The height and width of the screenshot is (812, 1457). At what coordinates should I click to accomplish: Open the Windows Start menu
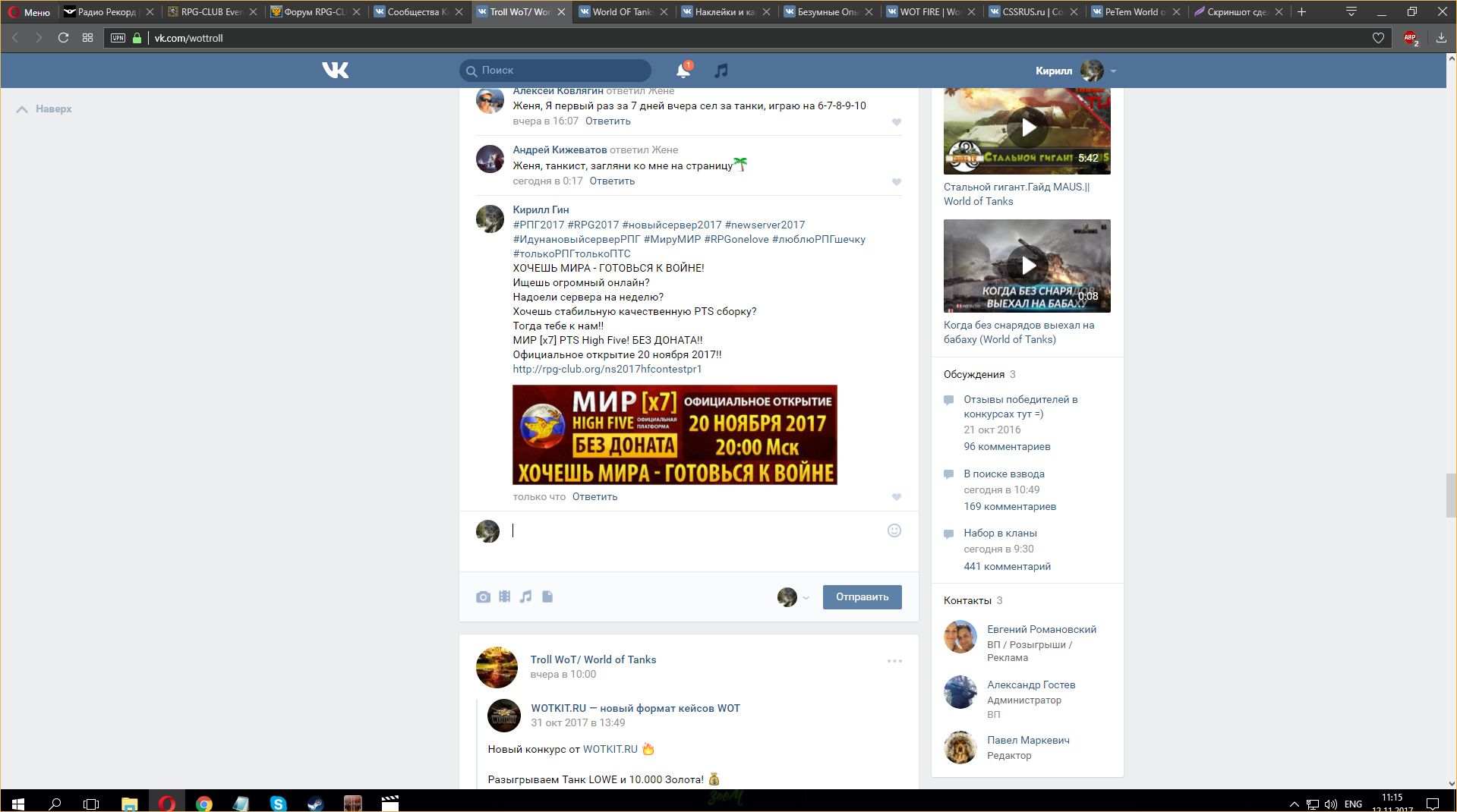point(18,803)
